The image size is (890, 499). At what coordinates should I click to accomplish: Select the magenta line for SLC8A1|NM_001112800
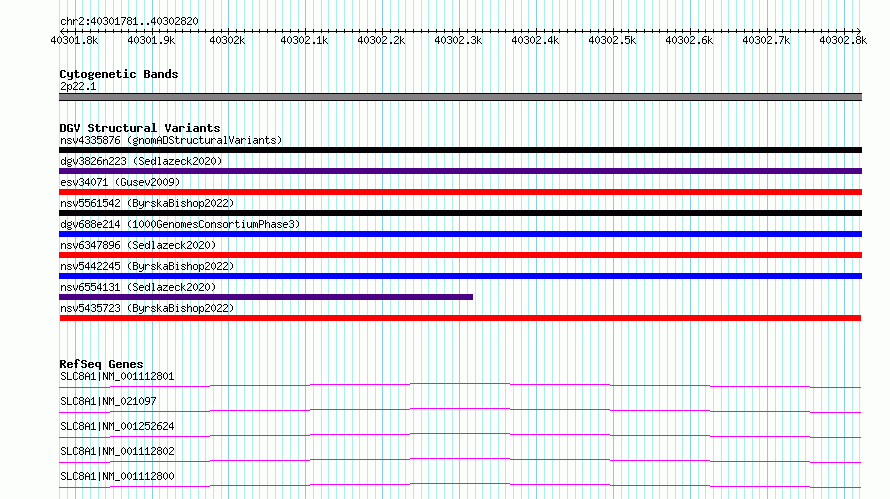point(460,485)
